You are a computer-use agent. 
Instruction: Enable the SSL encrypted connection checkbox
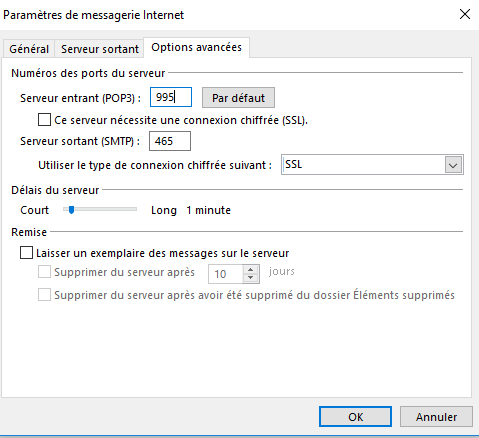tap(44, 120)
